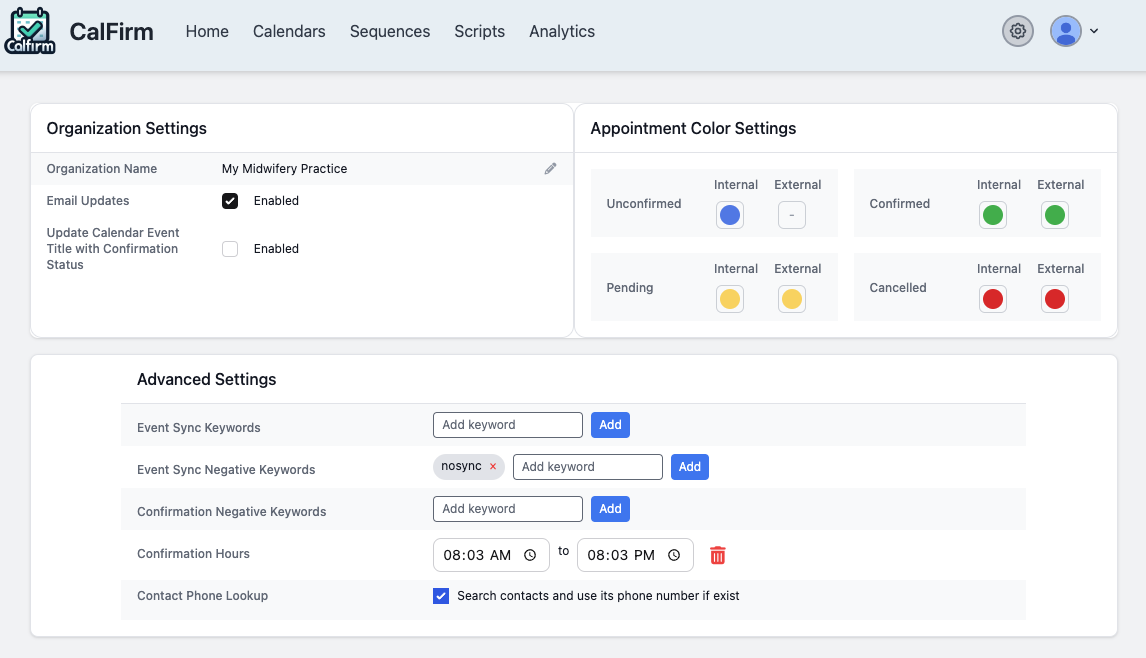Click the Appointment Color Settings heading
Image resolution: width=1146 pixels, height=658 pixels.
coord(693,129)
